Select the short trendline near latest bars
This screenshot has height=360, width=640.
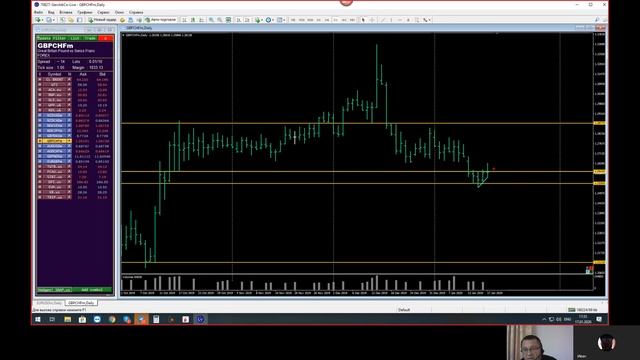point(483,182)
